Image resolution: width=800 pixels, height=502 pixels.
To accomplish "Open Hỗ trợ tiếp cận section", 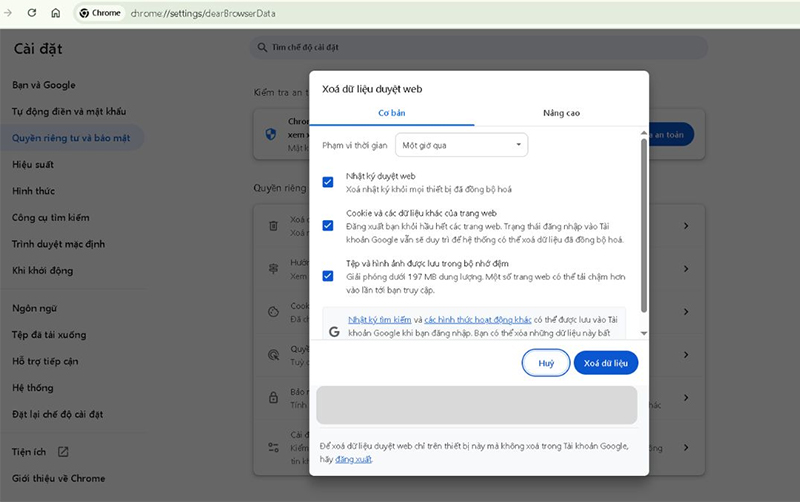I will click(45, 361).
